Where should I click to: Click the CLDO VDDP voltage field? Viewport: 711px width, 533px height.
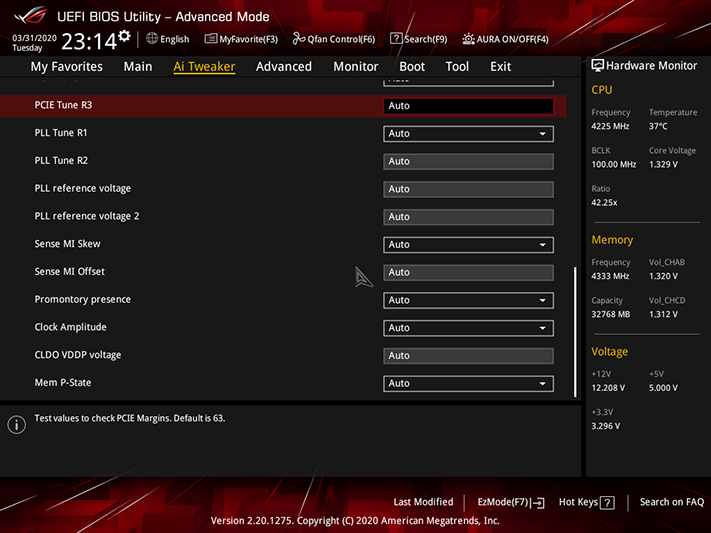coord(468,356)
